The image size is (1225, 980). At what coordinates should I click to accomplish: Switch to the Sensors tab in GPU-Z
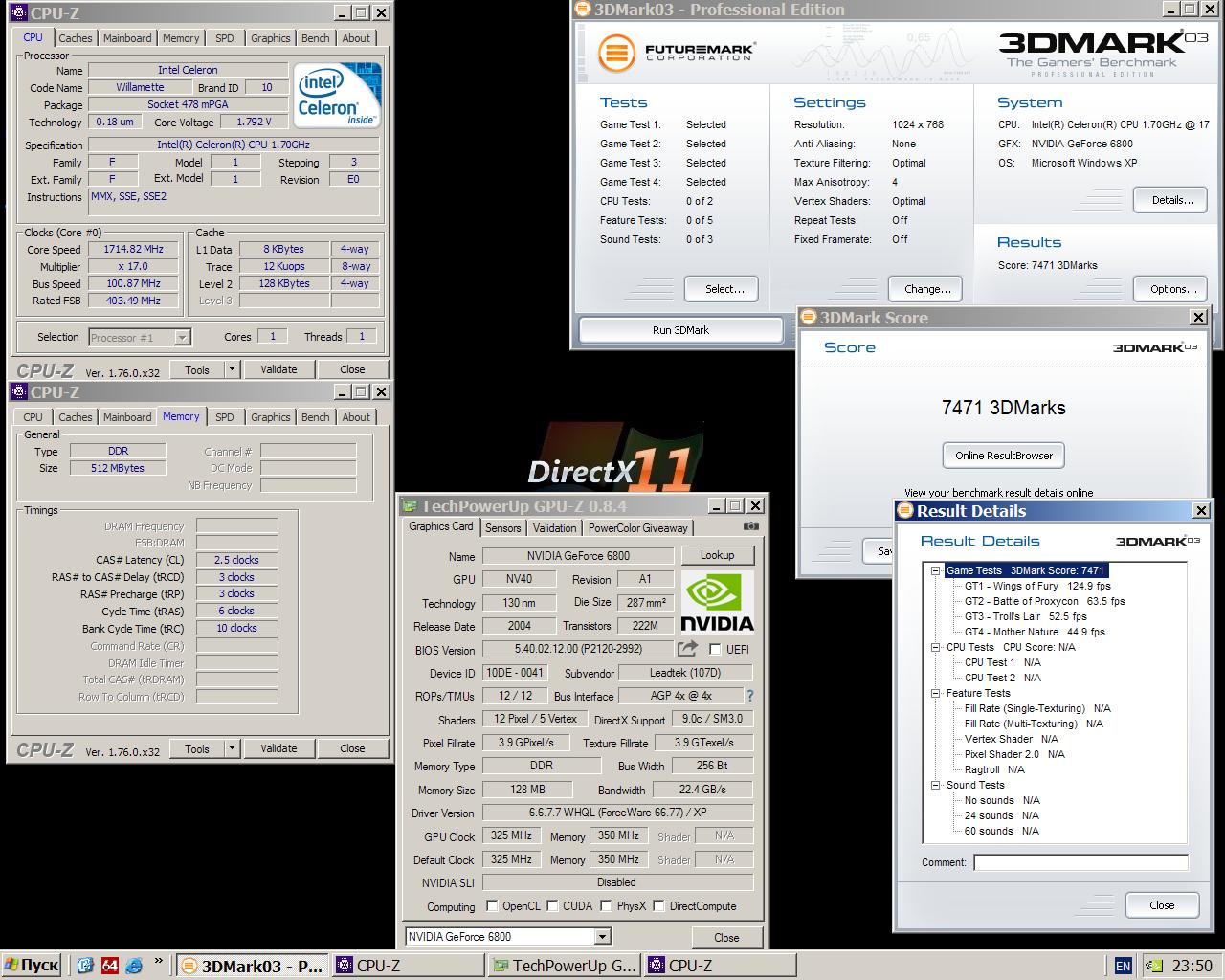(502, 528)
